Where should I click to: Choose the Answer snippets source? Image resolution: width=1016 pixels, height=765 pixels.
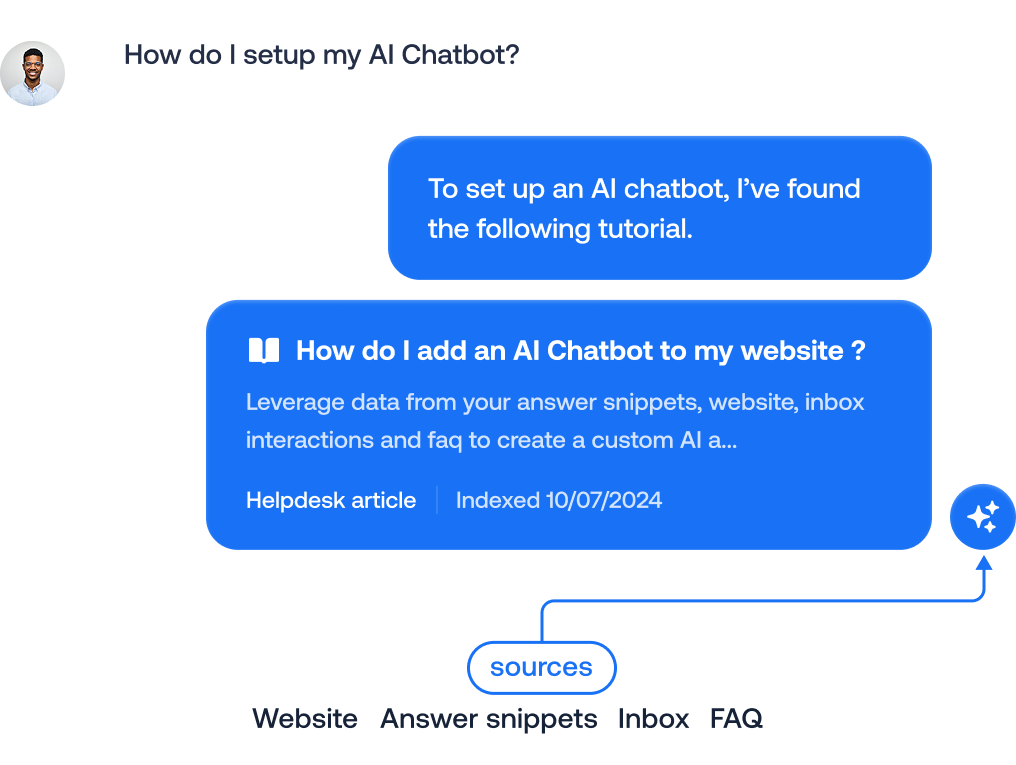[x=489, y=718]
